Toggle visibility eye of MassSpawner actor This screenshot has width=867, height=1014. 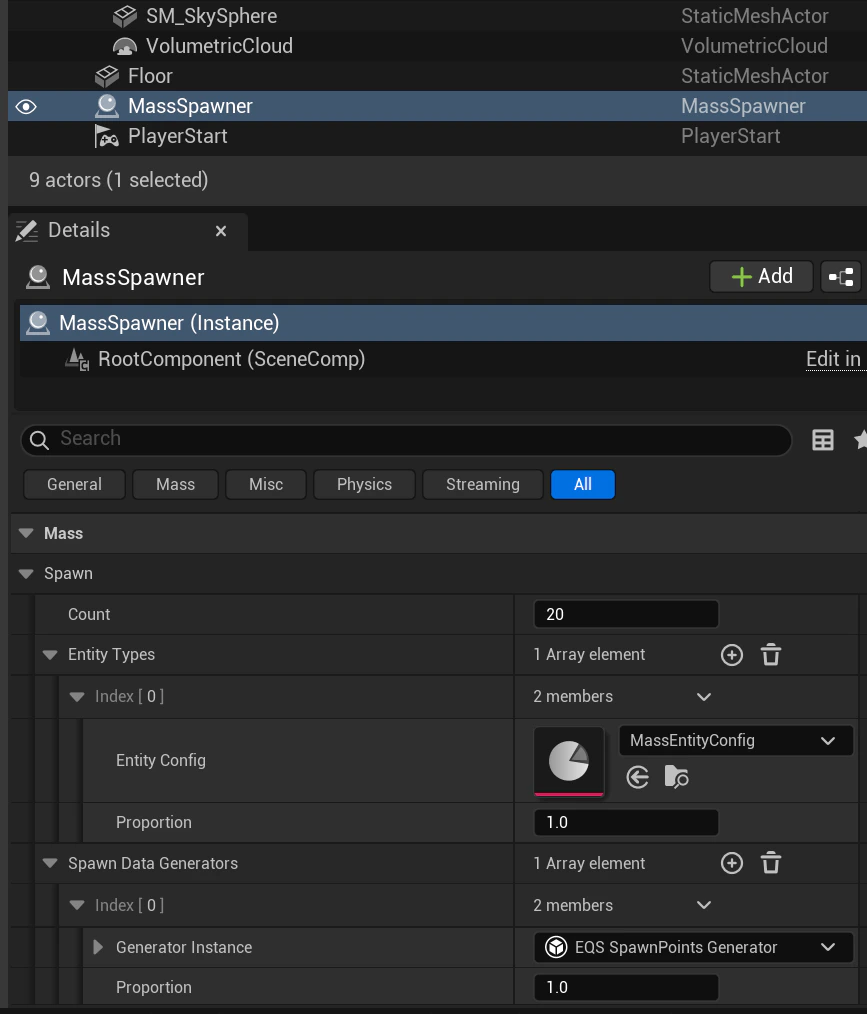(26, 106)
